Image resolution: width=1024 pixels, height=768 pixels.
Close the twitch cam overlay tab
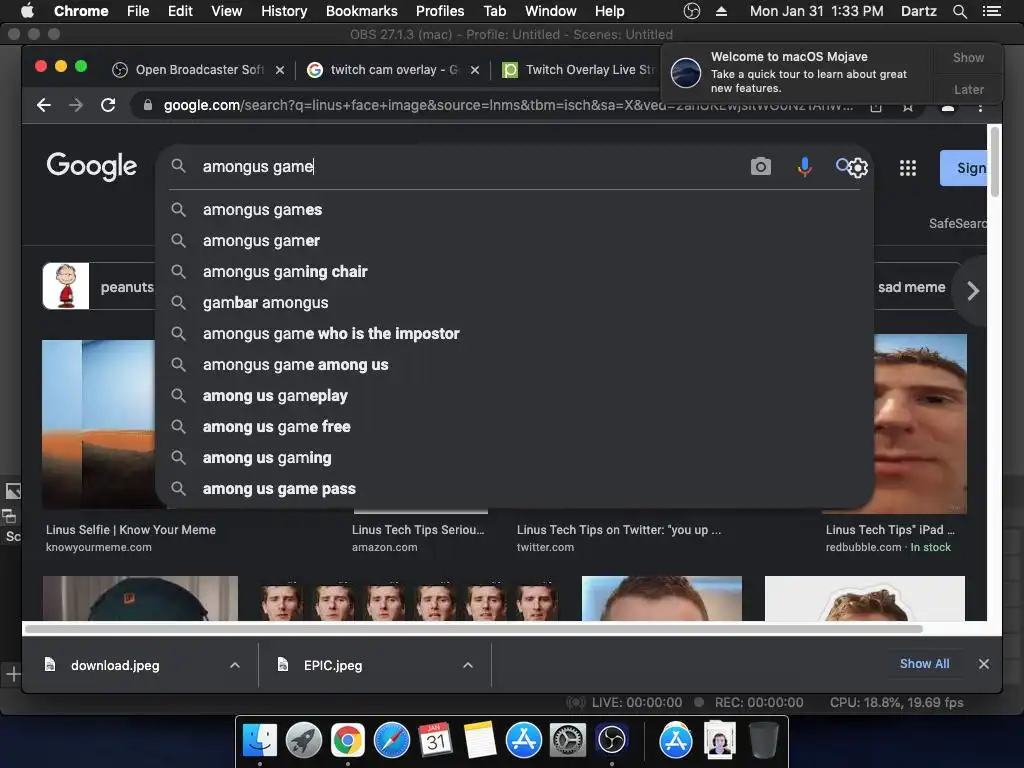click(475, 70)
